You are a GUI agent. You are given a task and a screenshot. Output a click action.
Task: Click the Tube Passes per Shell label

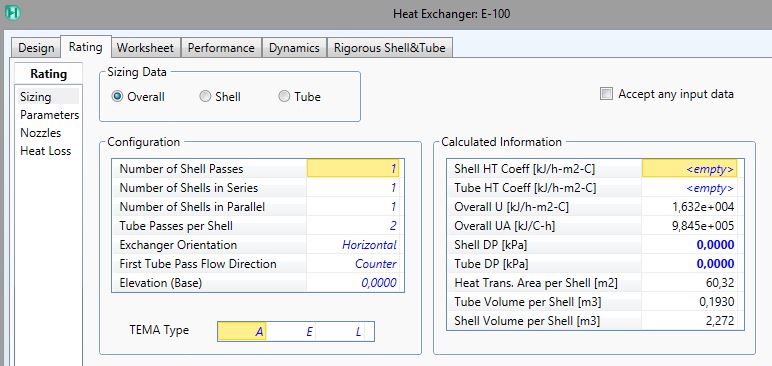click(x=176, y=226)
